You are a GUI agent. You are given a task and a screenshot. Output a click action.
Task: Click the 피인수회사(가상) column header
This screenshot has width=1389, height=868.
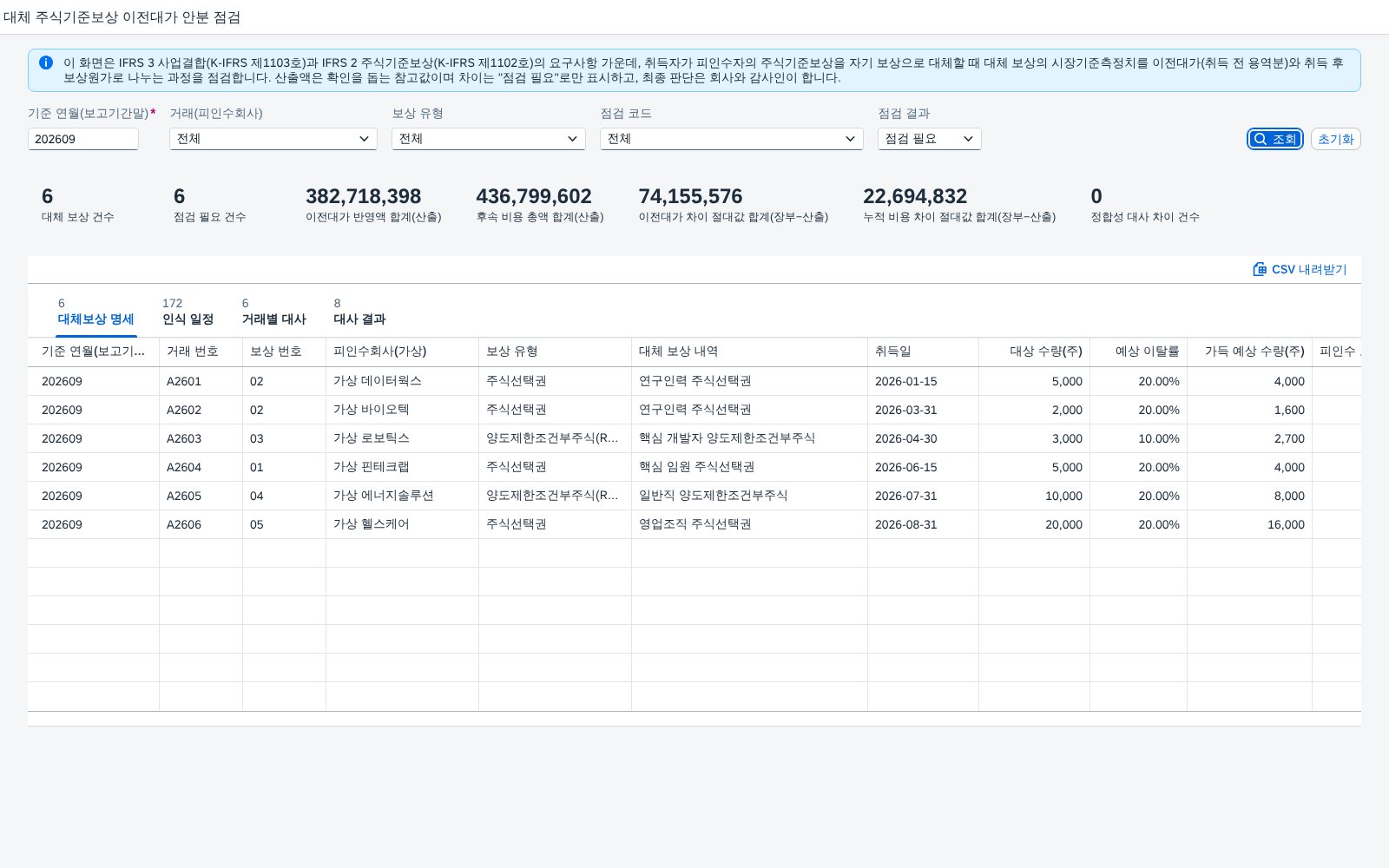402,352
